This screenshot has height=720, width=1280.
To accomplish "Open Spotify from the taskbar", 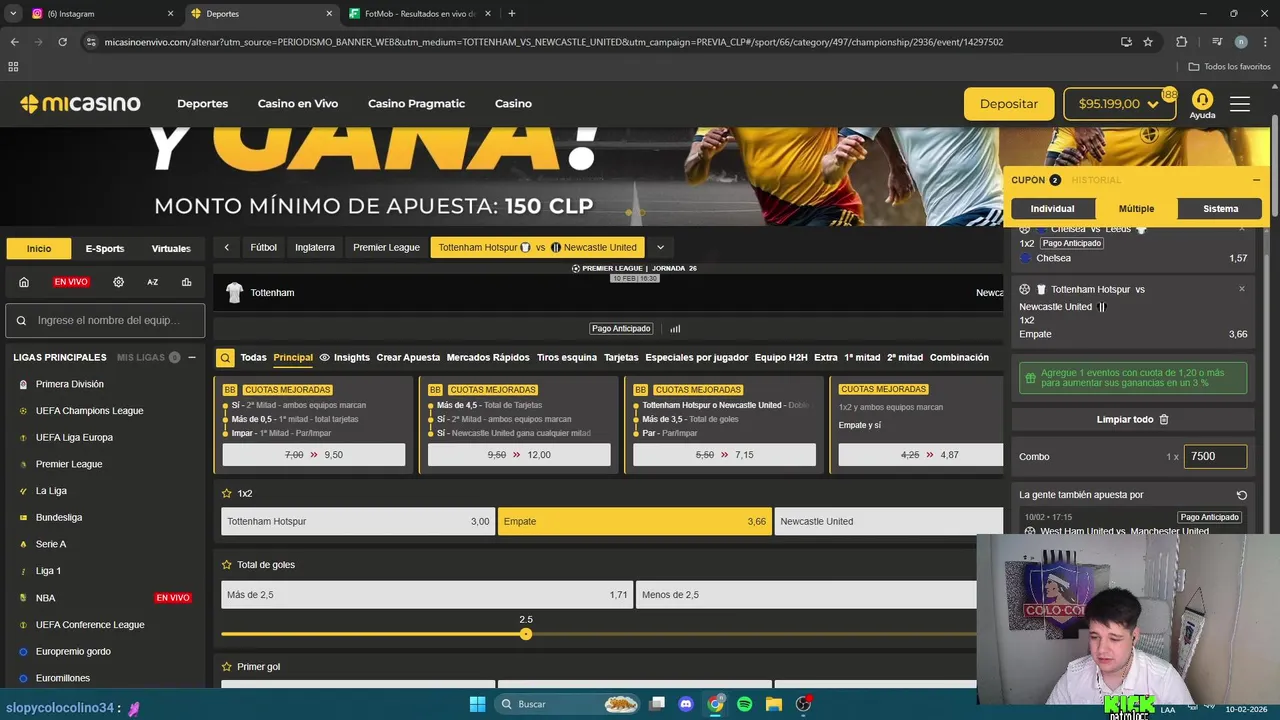I will tap(744, 704).
